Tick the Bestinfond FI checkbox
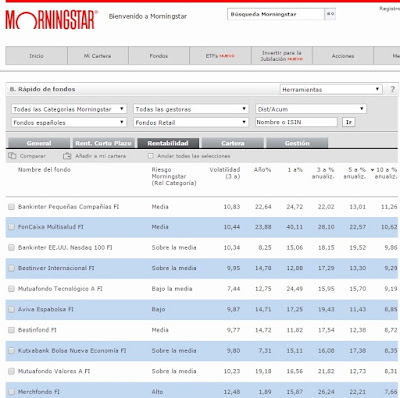Viewport: 400px width, 398px height. click(11, 330)
